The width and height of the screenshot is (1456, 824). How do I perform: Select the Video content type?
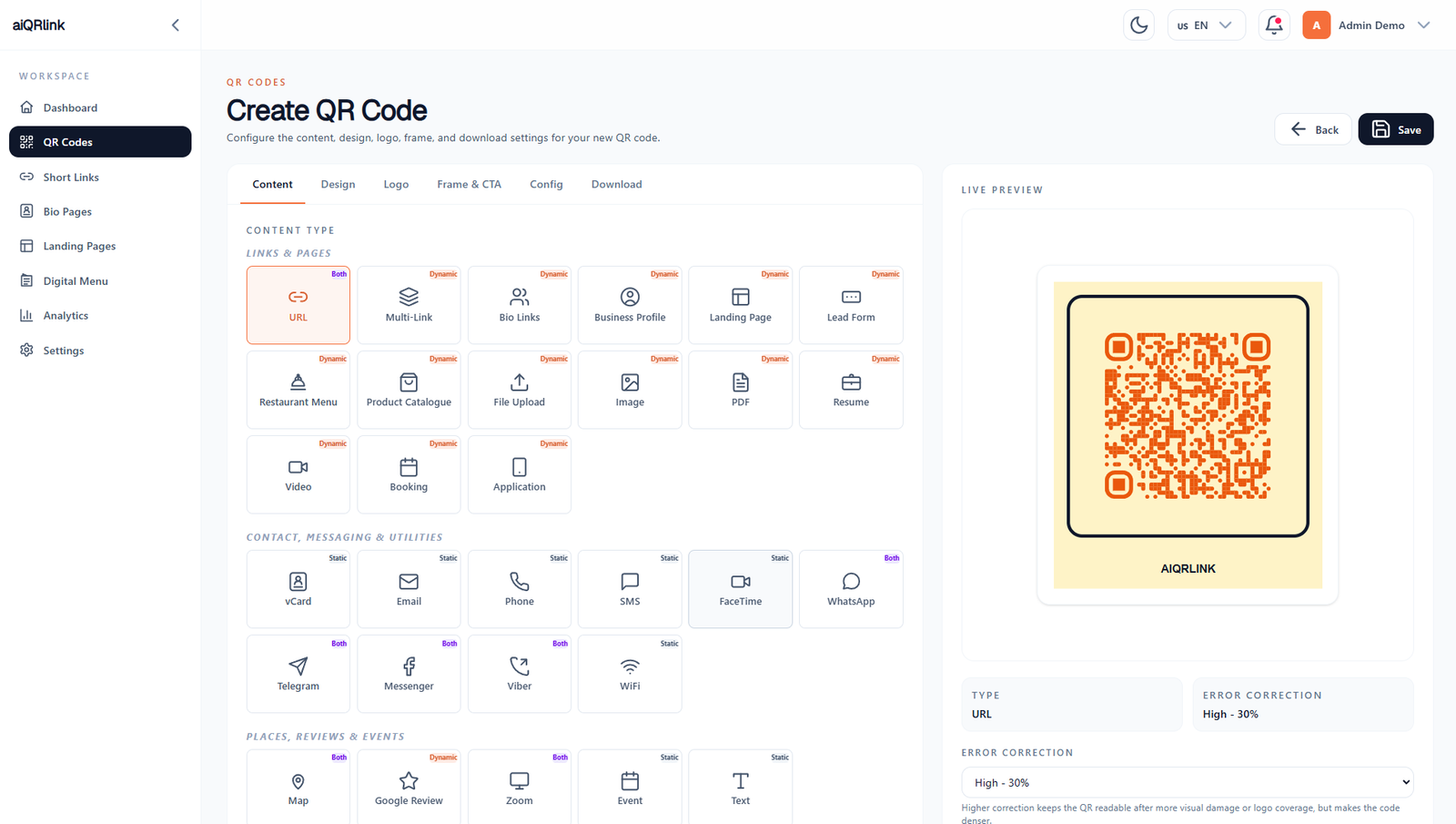298,474
